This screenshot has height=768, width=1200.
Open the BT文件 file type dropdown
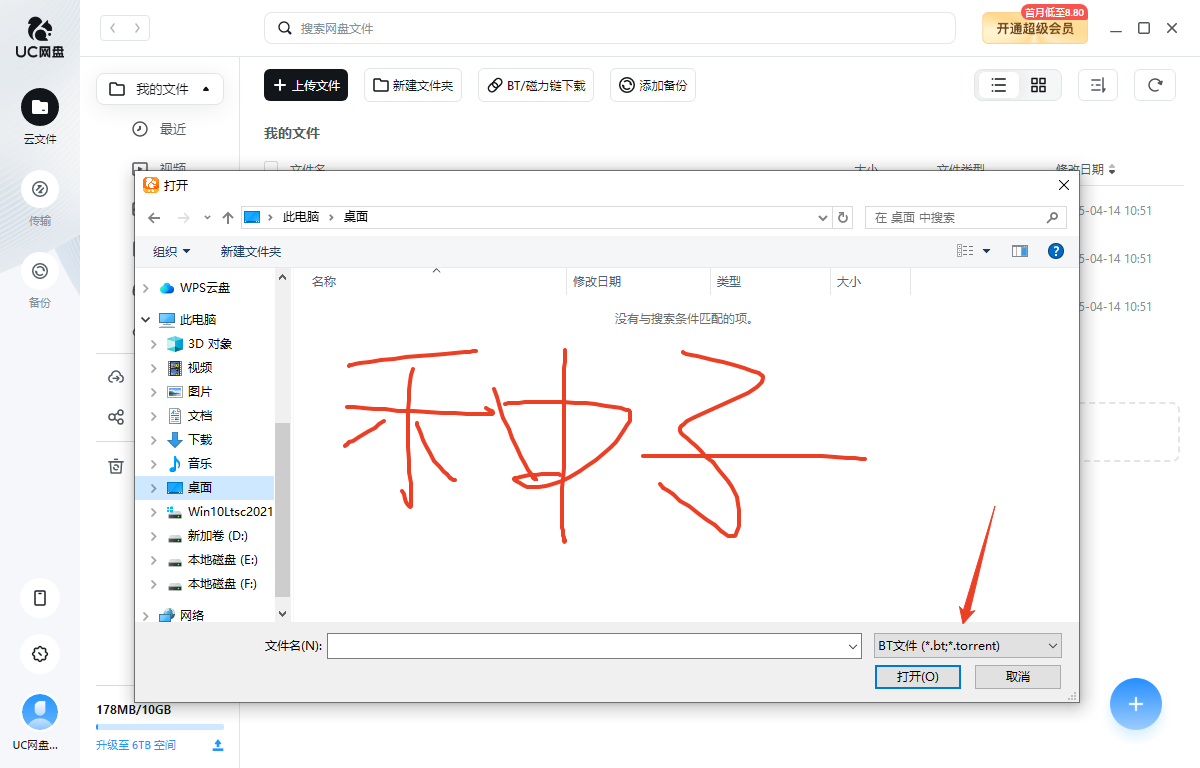pyautogui.click(x=968, y=646)
